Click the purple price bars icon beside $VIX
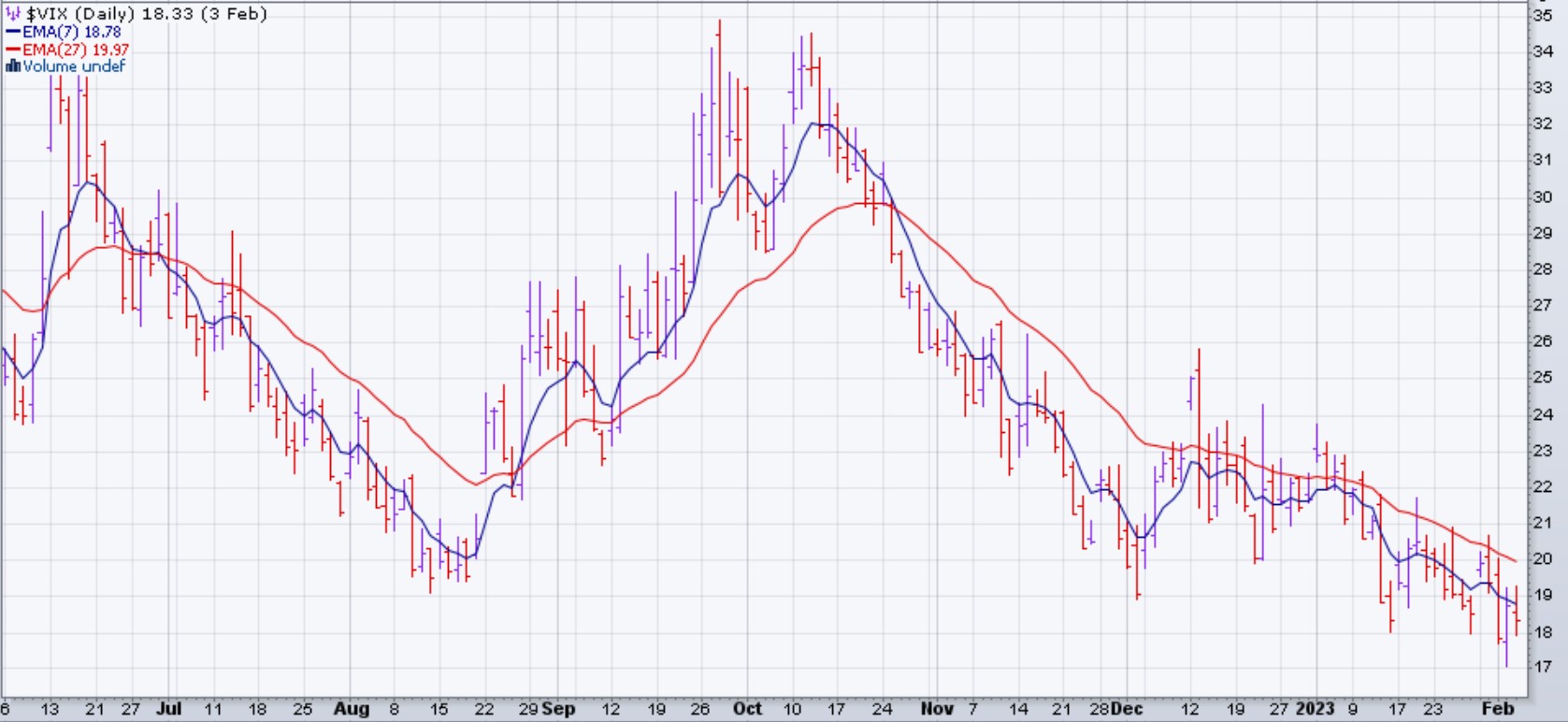This screenshot has width=1568, height=722. [x=13, y=14]
